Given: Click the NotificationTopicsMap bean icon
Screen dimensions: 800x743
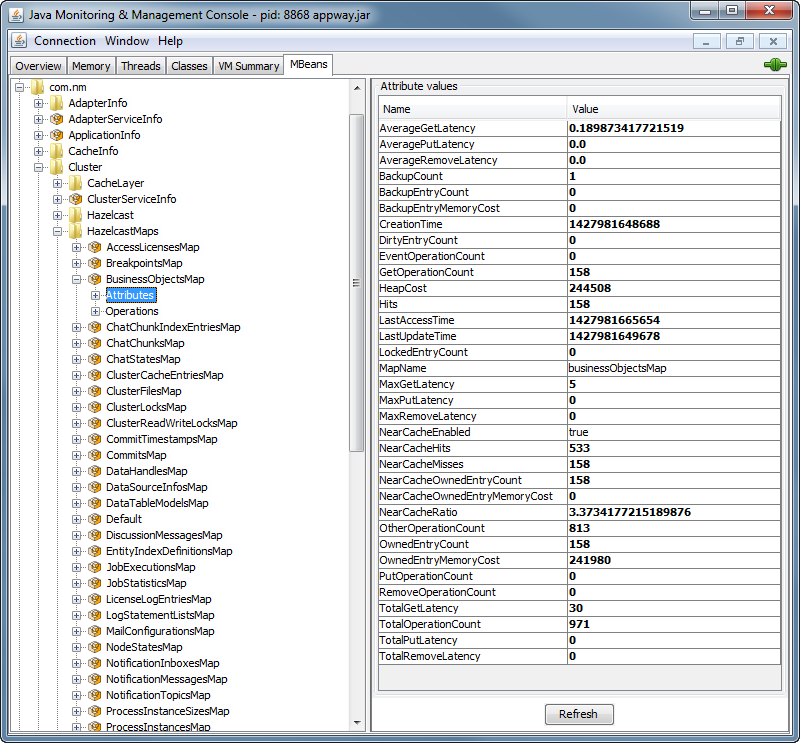Looking at the screenshot, I should pyautogui.click(x=94, y=695).
